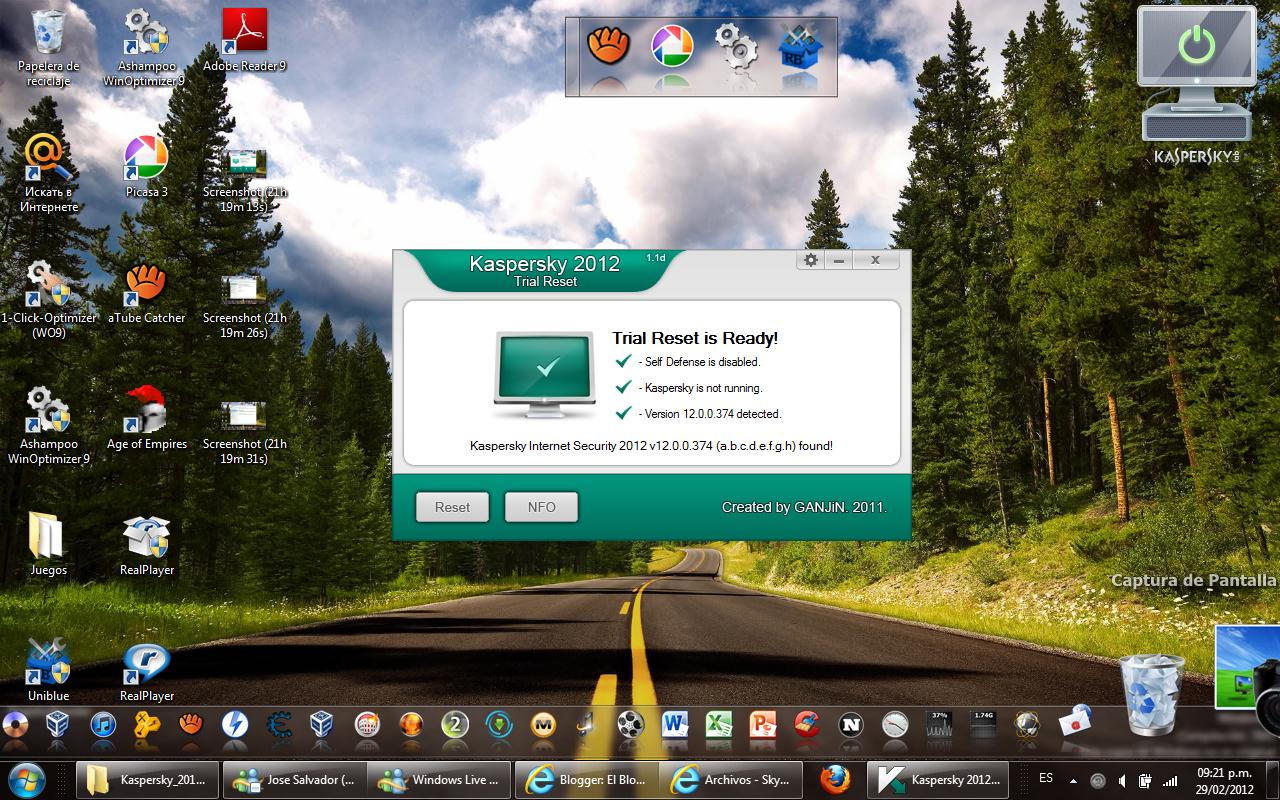1280x800 pixels.
Task: Click '- Version 12.0.0.374 detected.' status line
Action: pyautogui.click(x=709, y=414)
